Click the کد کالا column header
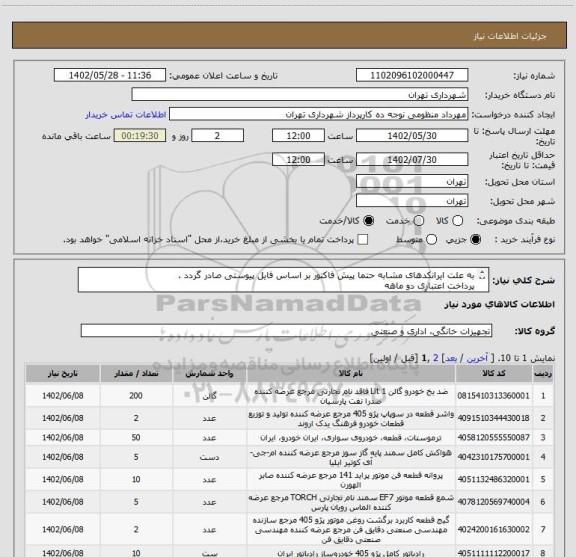This screenshot has width=576, height=557. (x=494, y=374)
